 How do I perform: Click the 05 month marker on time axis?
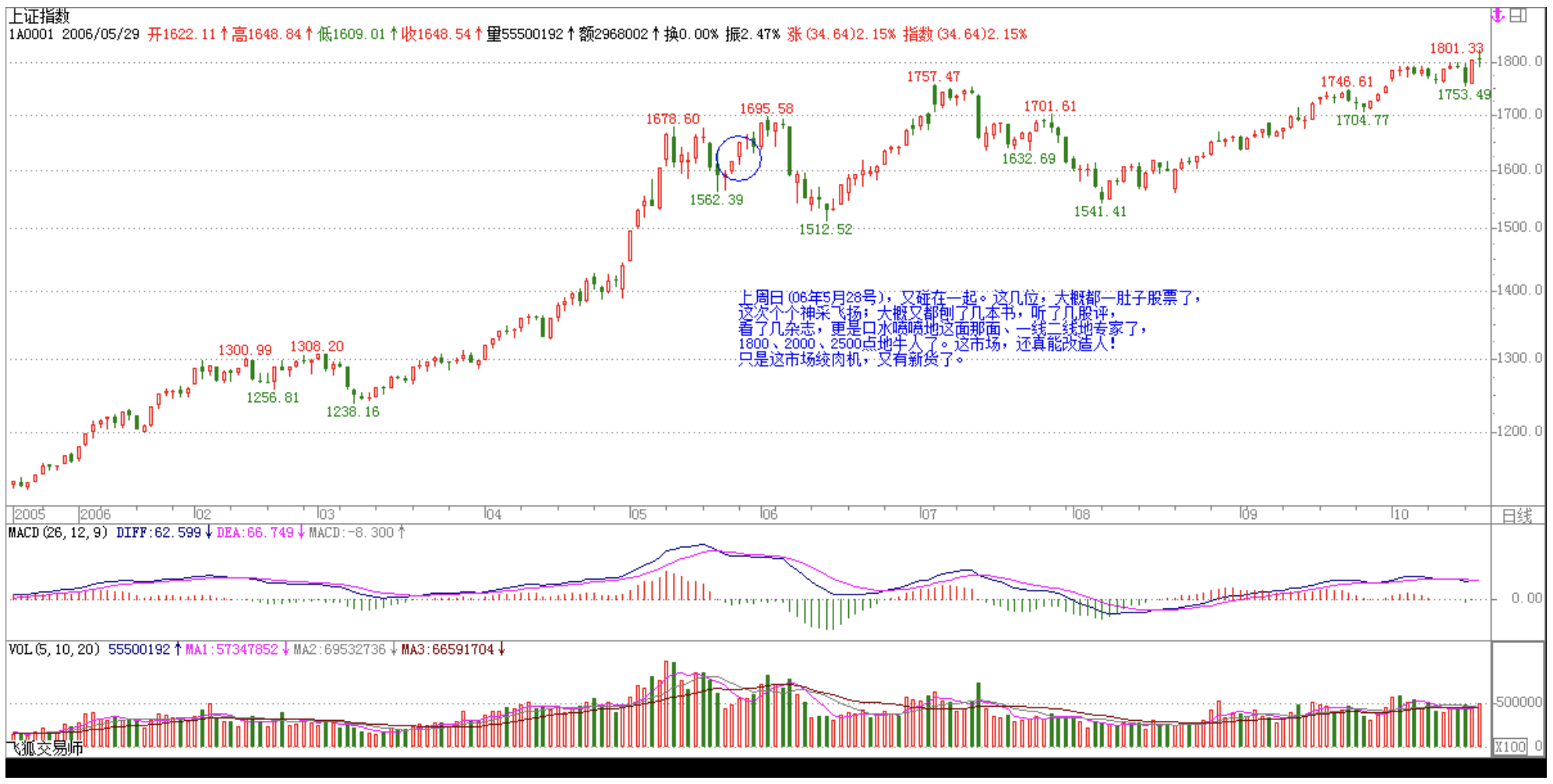tap(638, 514)
